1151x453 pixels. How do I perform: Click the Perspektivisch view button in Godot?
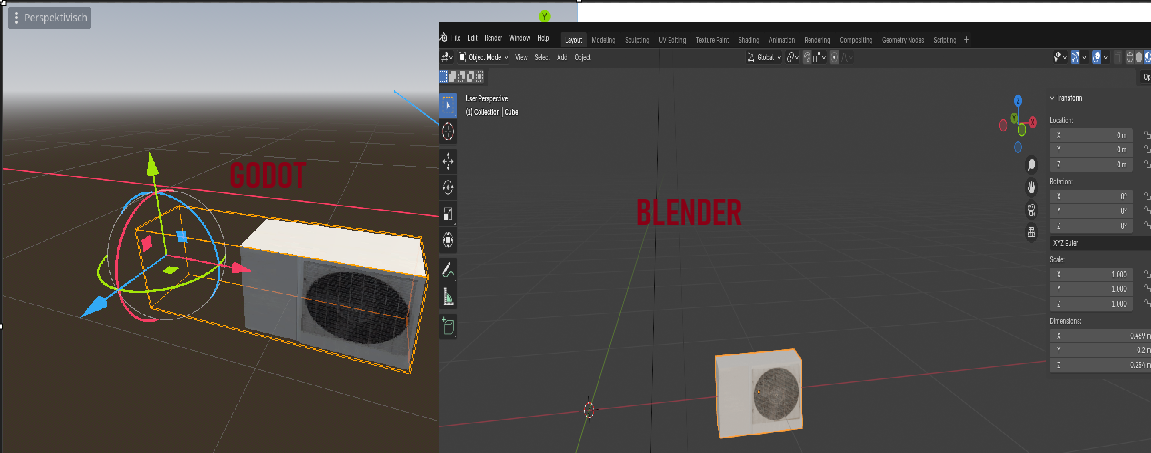coord(49,18)
